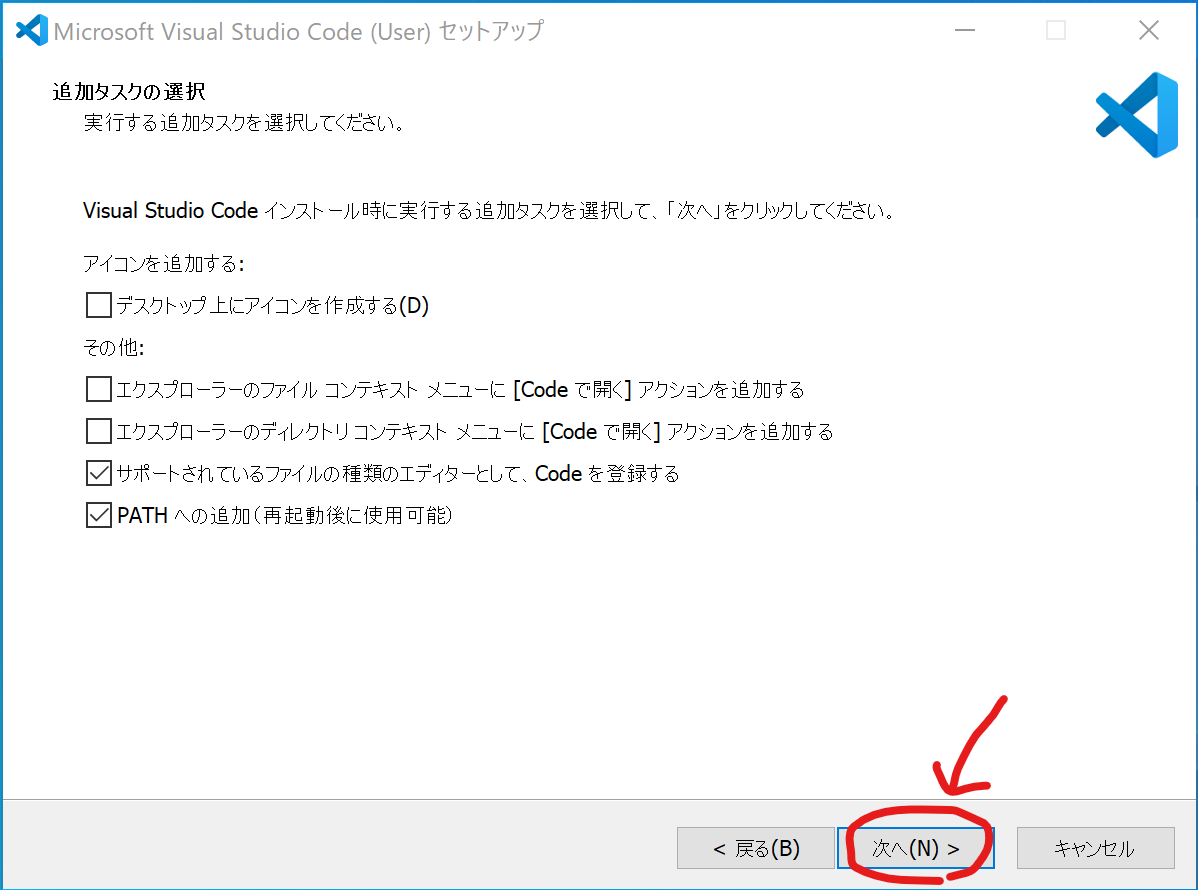Check the ディレクトリ コンテキスト メニュー [Code で開く] box
Image resolution: width=1198 pixels, height=890 pixels.
pos(99,431)
